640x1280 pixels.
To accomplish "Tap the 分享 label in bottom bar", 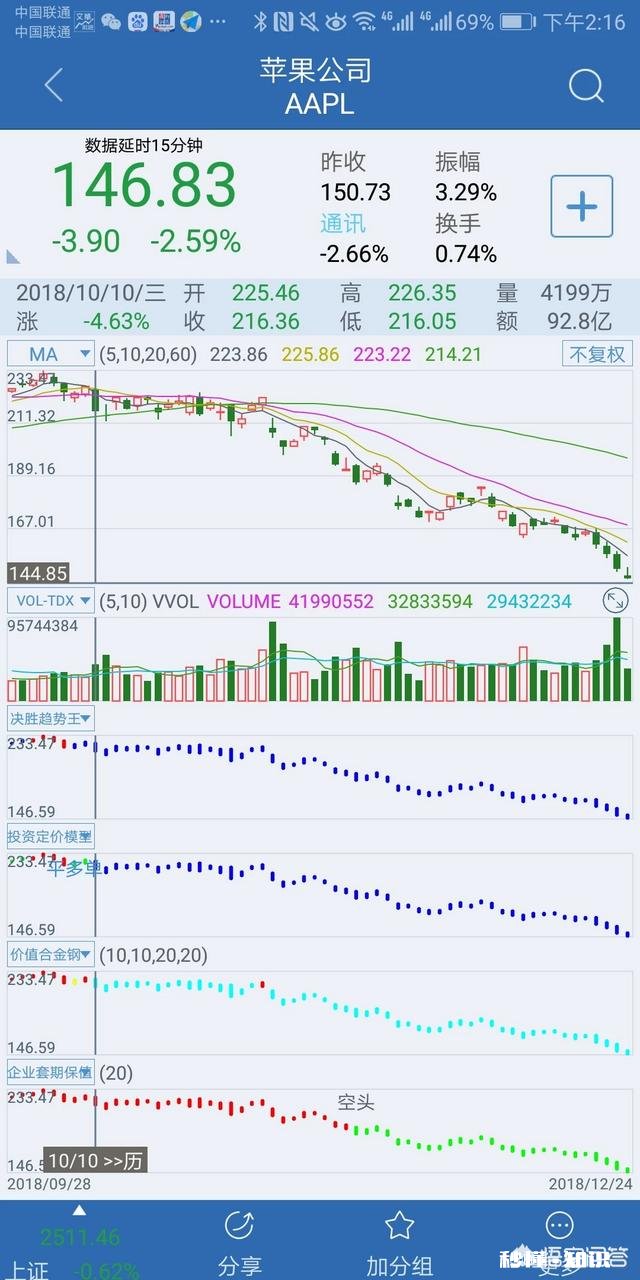I will point(240,1266).
